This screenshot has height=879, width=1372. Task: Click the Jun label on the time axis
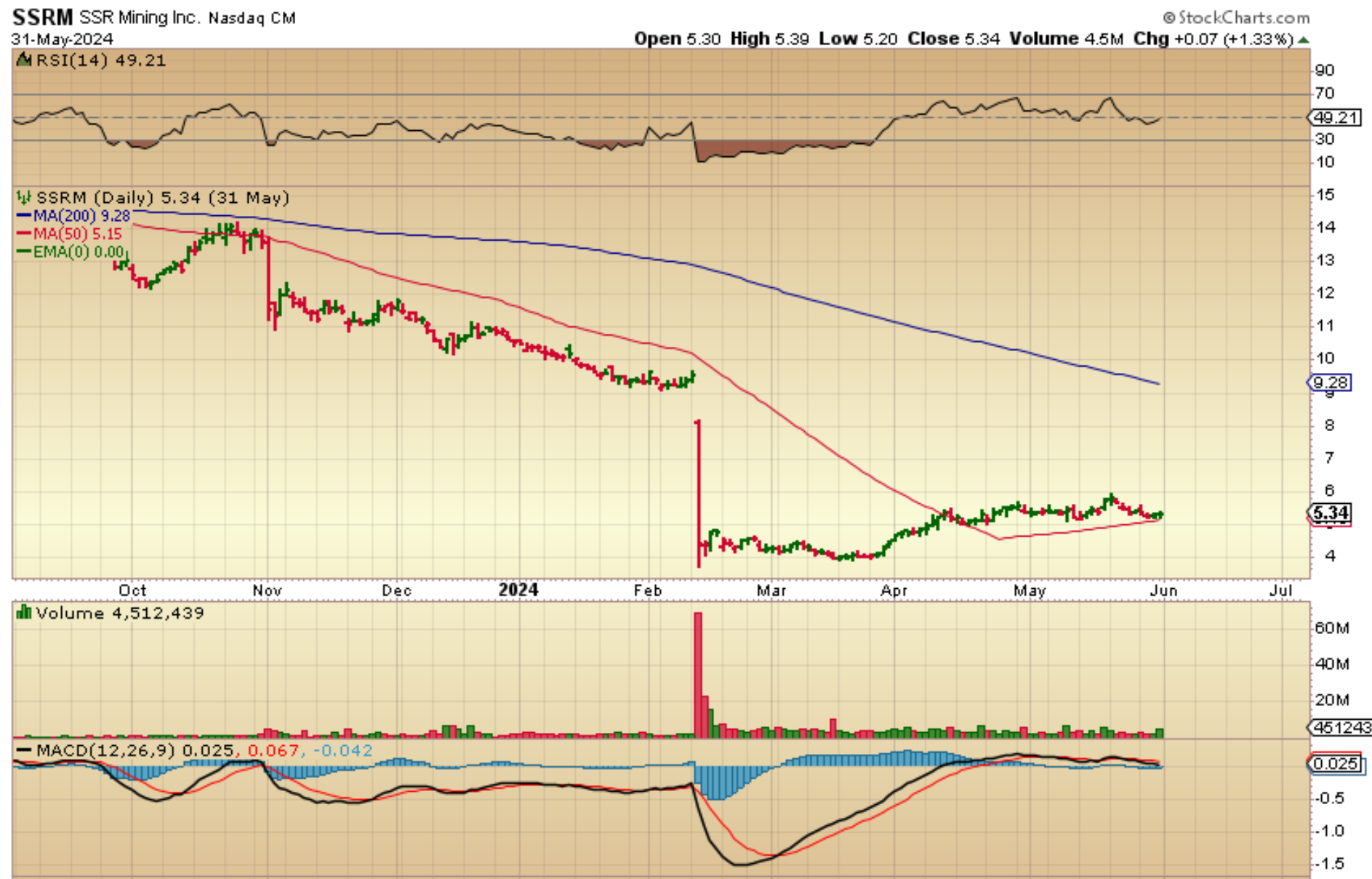1163,590
